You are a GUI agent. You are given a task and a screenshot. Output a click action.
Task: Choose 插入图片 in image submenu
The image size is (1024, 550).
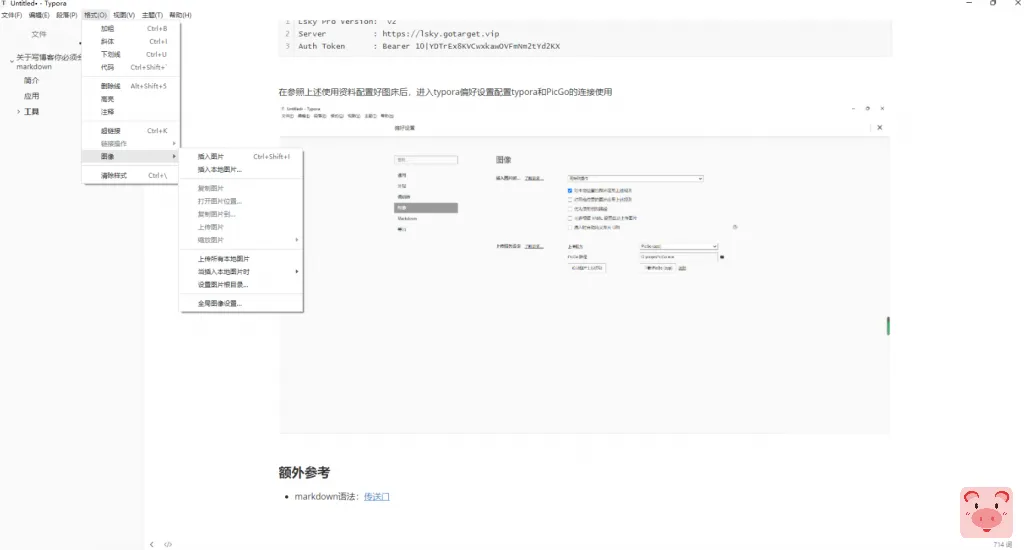pyautogui.click(x=242, y=157)
